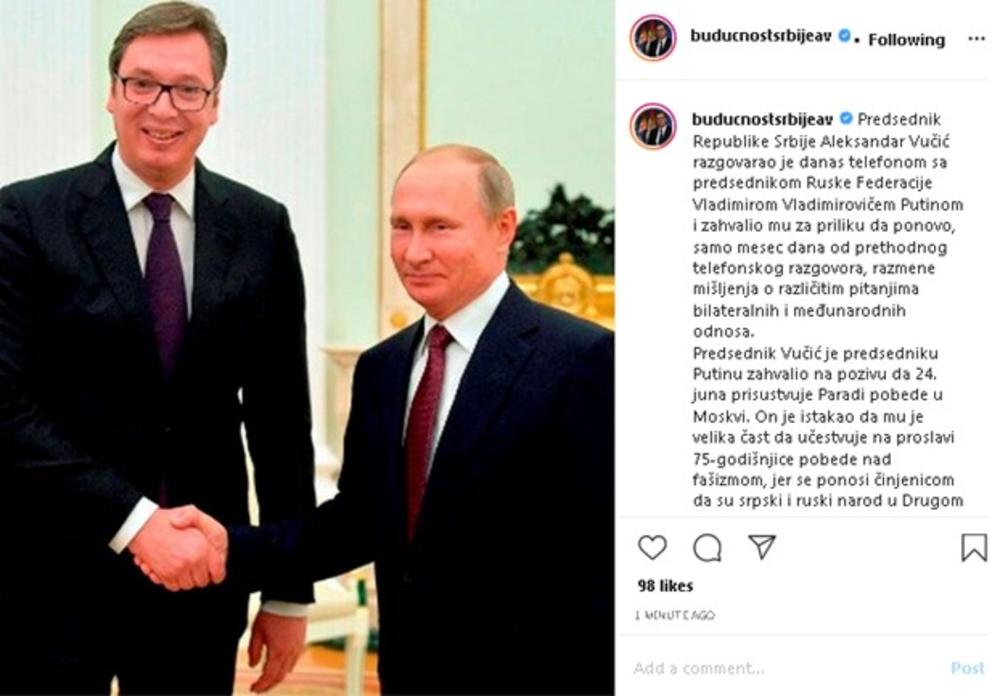Click the caption profile avatar
Viewport: 1000px width, 696px height.
pos(652,126)
